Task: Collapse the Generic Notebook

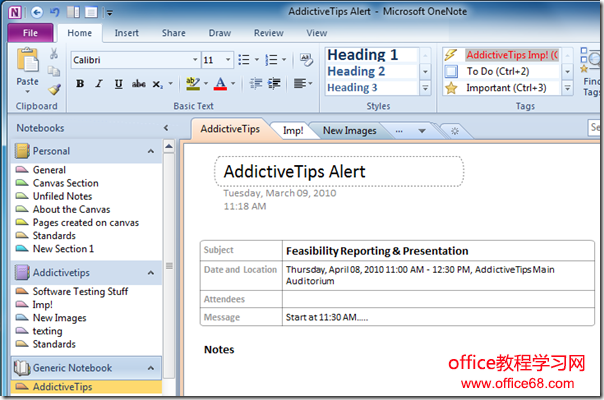Action: pos(151,368)
